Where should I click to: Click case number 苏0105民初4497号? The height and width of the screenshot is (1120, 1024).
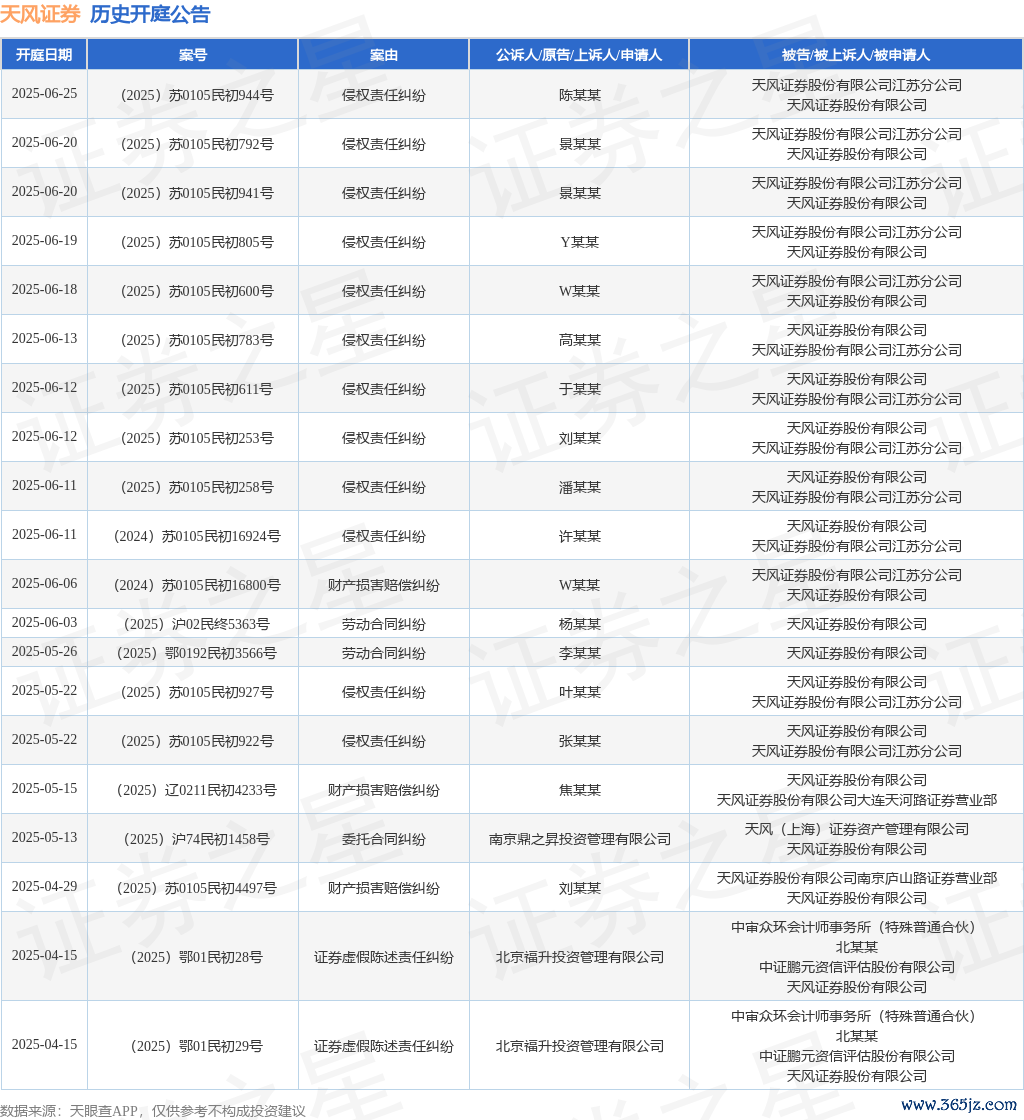pos(197,889)
